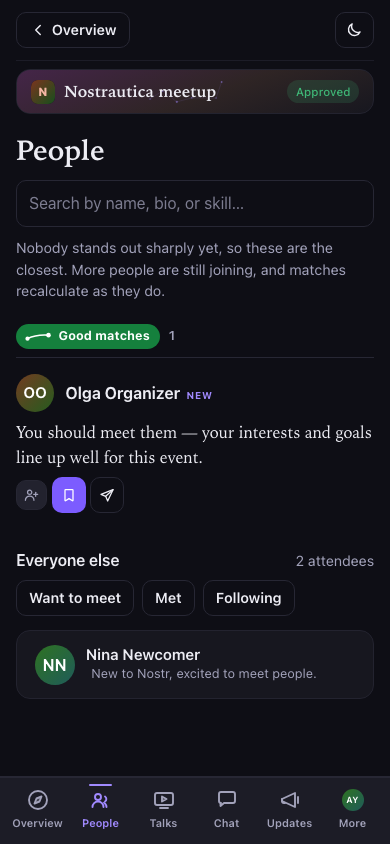Click the Nostrautica meetup N logo
Viewport: 390px width, 844px height.
(42, 92)
